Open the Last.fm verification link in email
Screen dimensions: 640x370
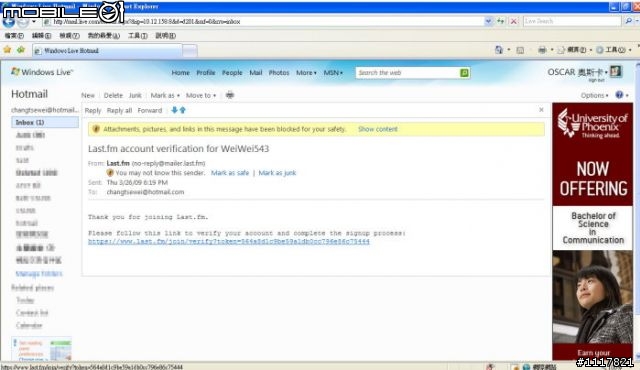[229, 241]
